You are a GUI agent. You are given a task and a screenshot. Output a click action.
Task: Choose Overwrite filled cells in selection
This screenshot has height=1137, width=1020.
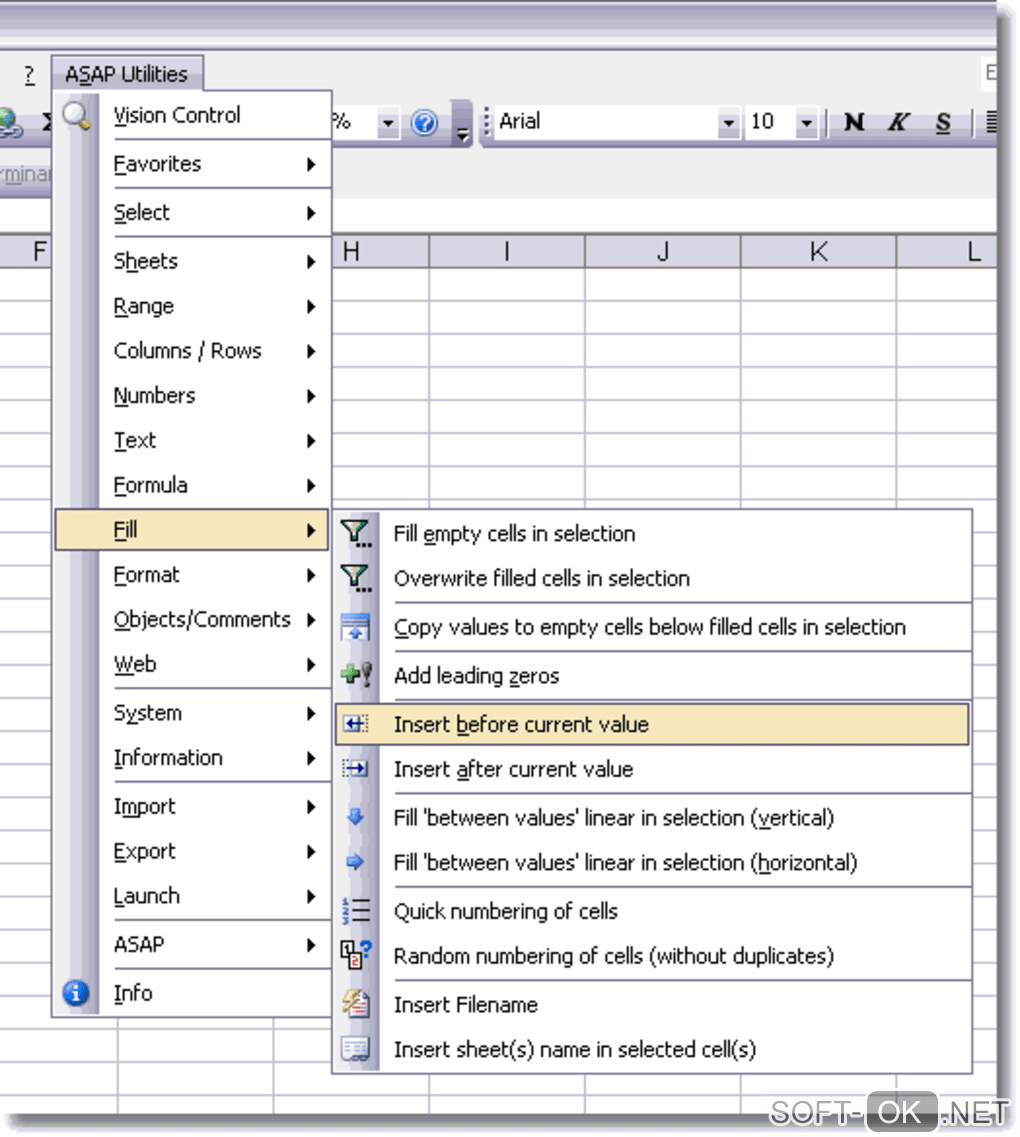point(652,579)
